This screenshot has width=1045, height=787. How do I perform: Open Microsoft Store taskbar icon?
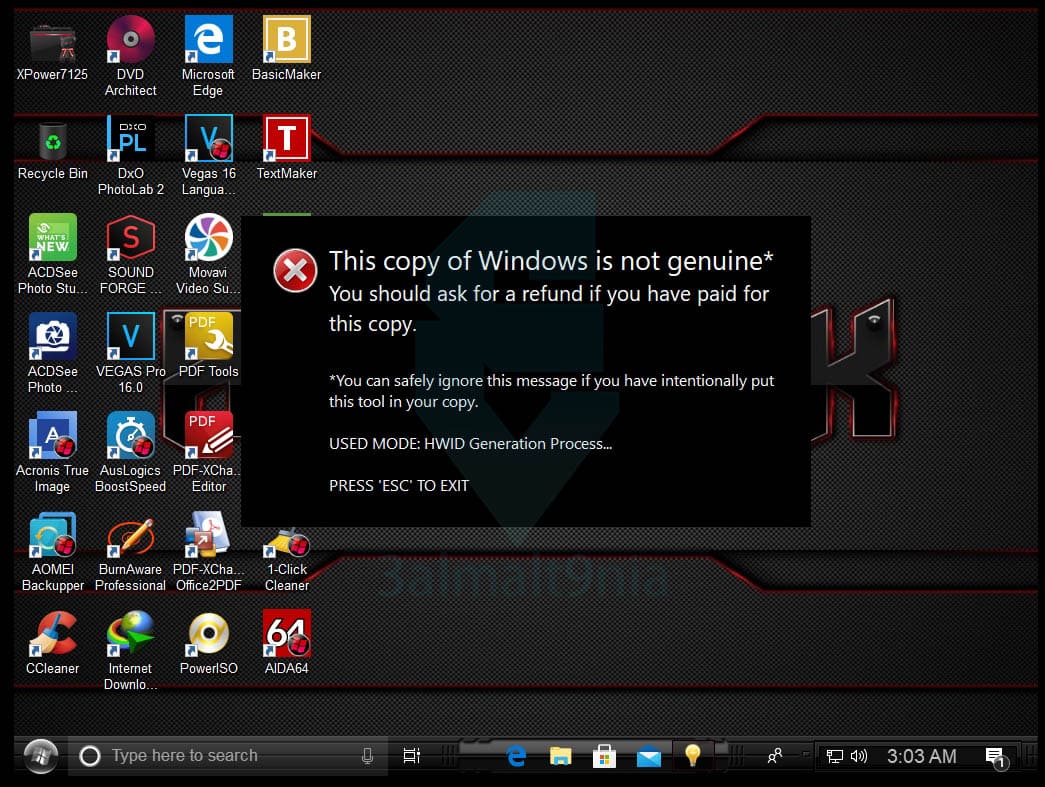point(604,756)
